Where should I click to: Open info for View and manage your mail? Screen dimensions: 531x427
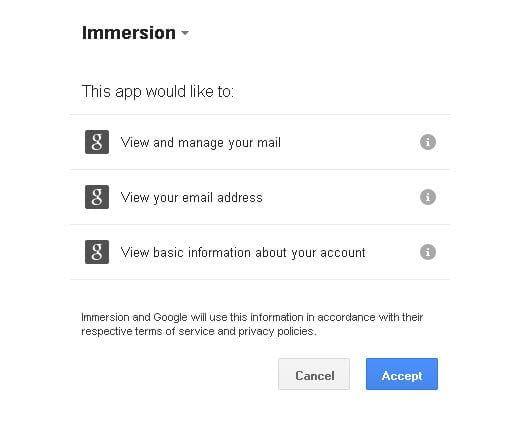428,142
